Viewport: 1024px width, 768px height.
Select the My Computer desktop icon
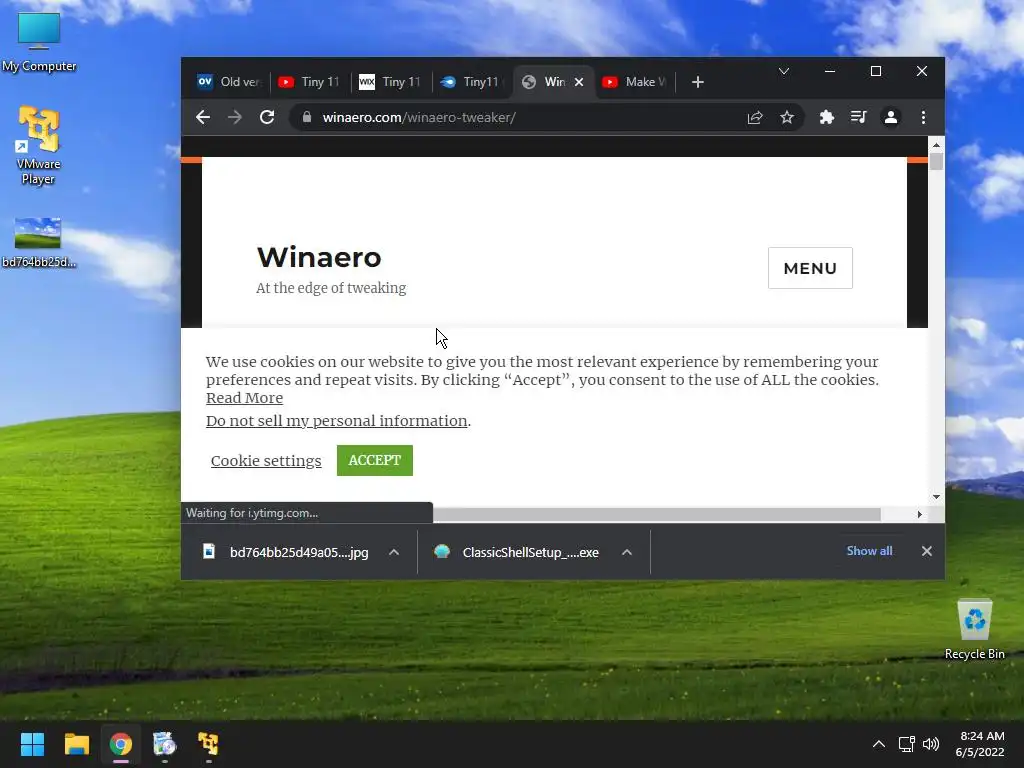39,42
